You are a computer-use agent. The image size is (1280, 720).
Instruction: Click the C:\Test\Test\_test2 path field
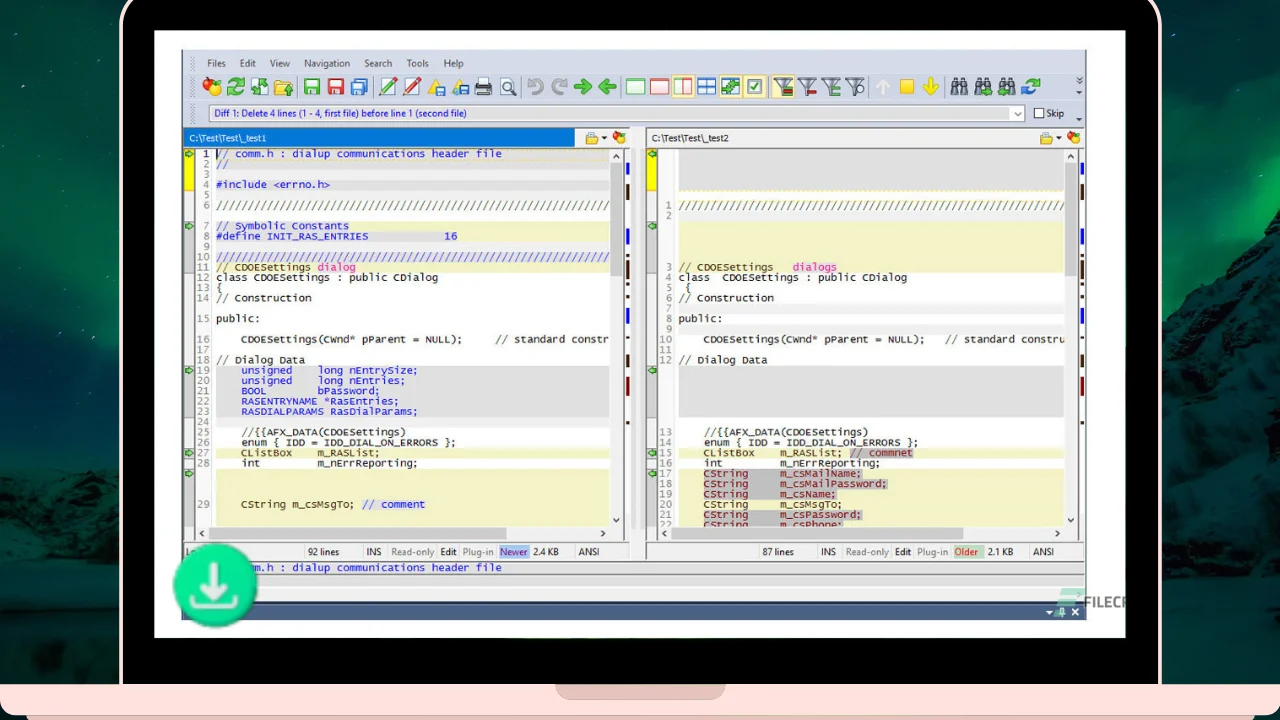click(839, 138)
